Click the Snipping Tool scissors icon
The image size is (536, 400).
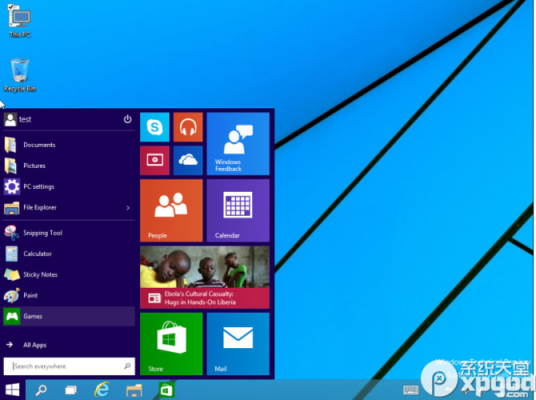(x=12, y=233)
